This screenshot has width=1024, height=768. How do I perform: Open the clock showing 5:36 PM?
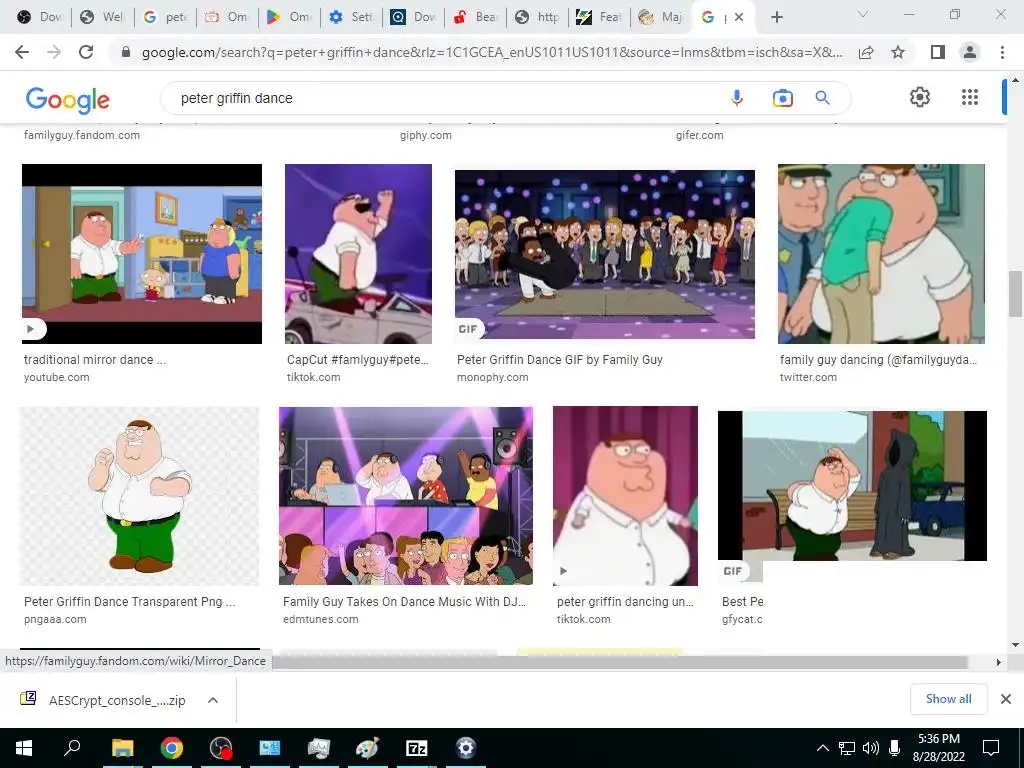(x=938, y=748)
